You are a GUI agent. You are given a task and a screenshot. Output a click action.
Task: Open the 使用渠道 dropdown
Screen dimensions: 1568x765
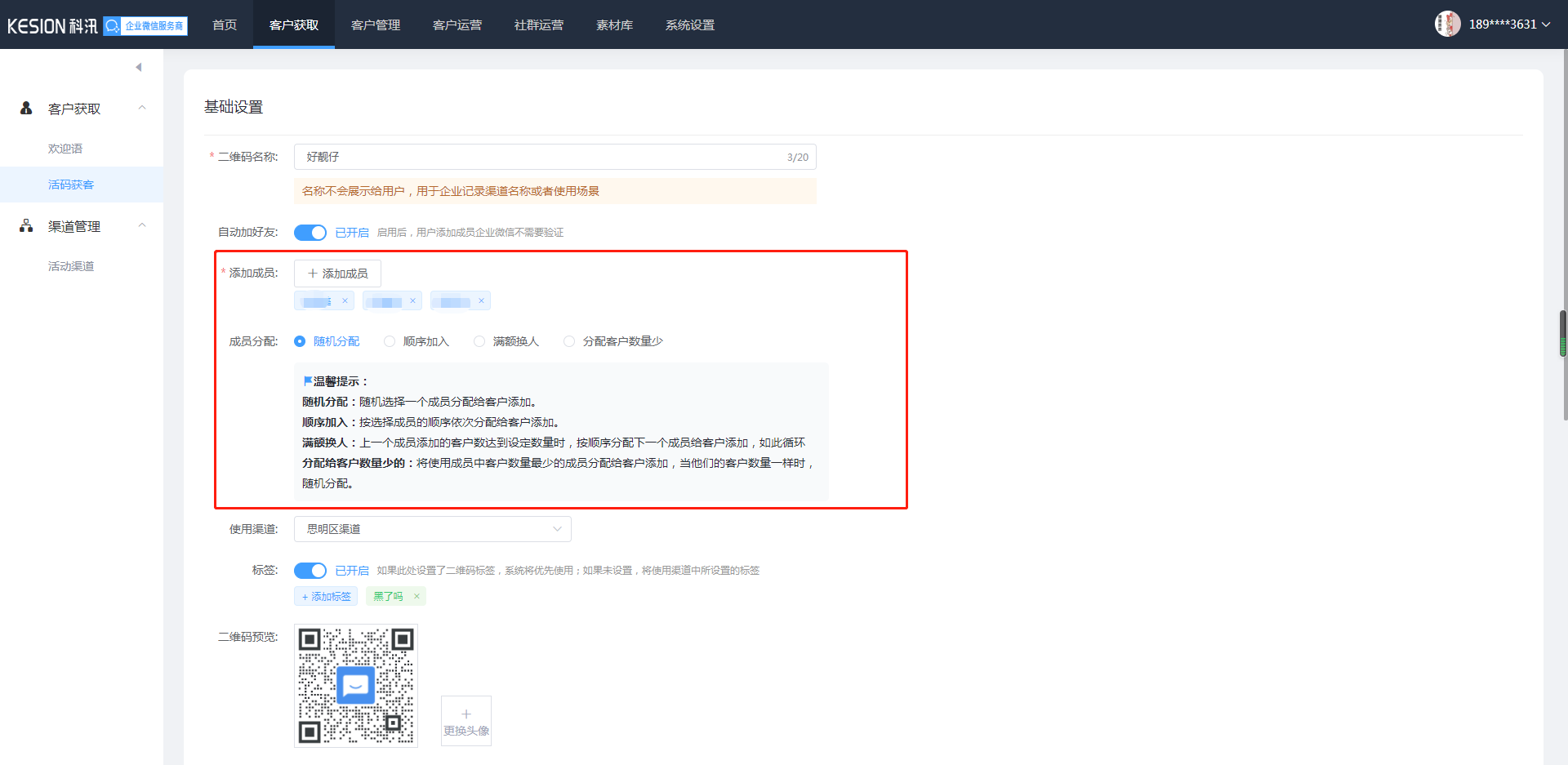(x=432, y=529)
